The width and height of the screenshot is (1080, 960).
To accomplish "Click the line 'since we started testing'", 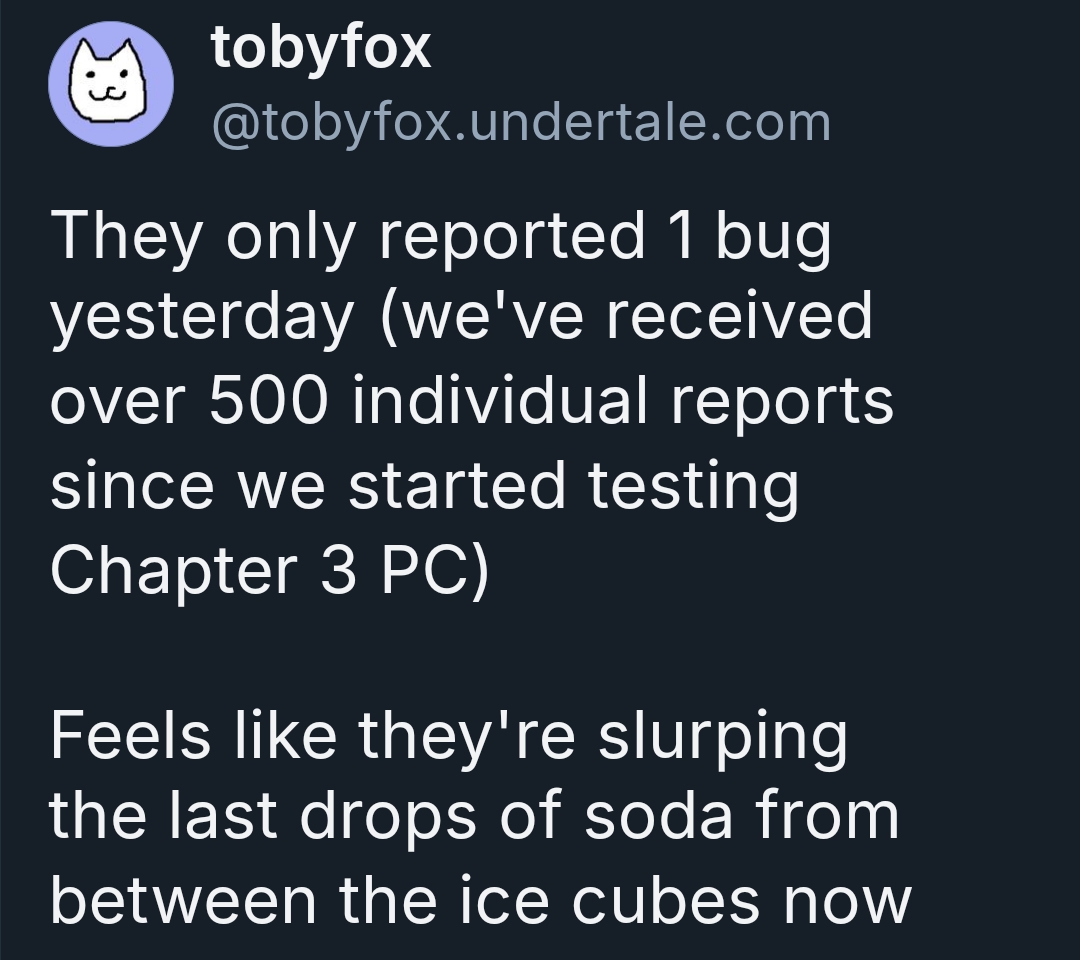I will 425,487.
